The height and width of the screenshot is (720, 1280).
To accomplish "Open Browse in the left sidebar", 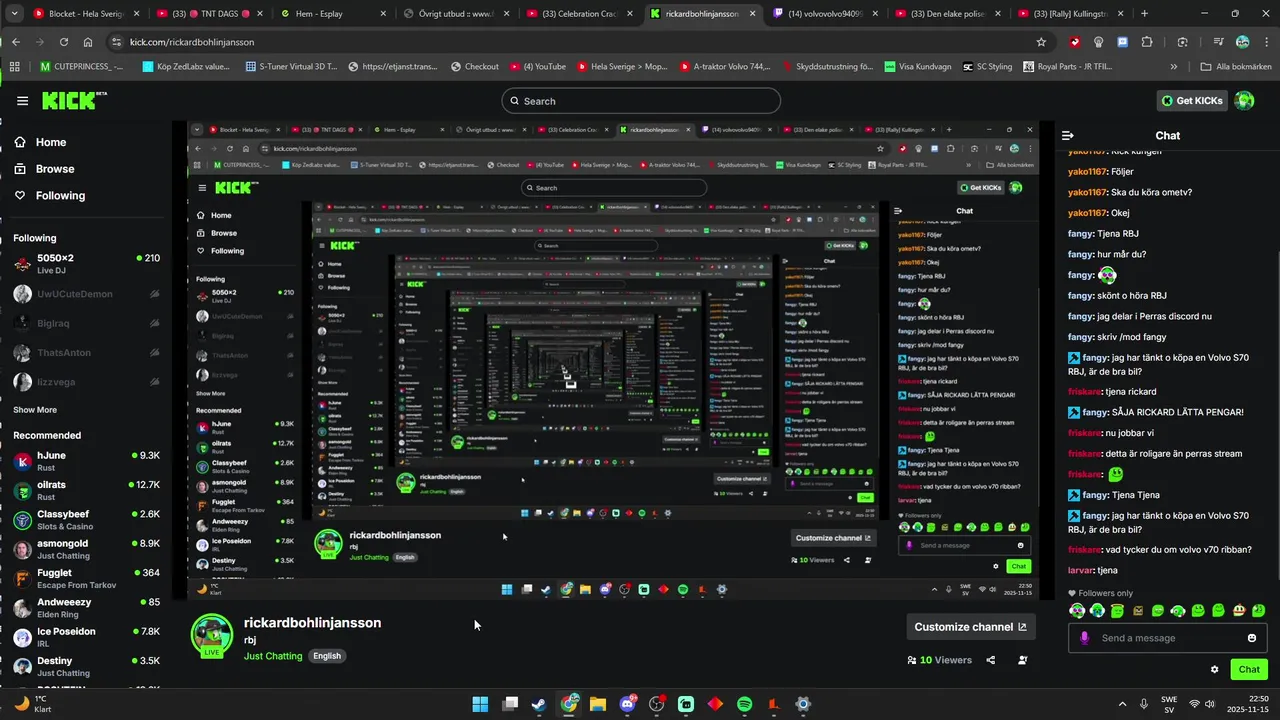I will click(44, 169).
